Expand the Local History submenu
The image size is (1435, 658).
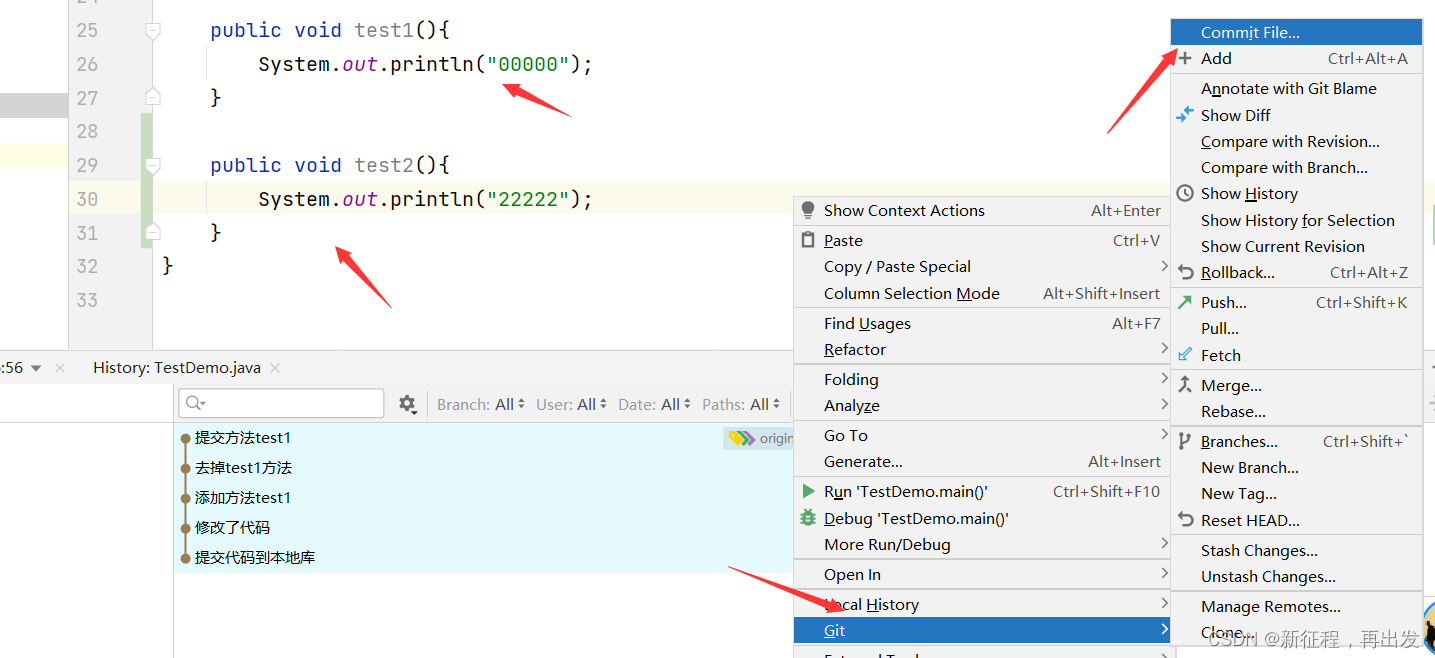(x=981, y=604)
